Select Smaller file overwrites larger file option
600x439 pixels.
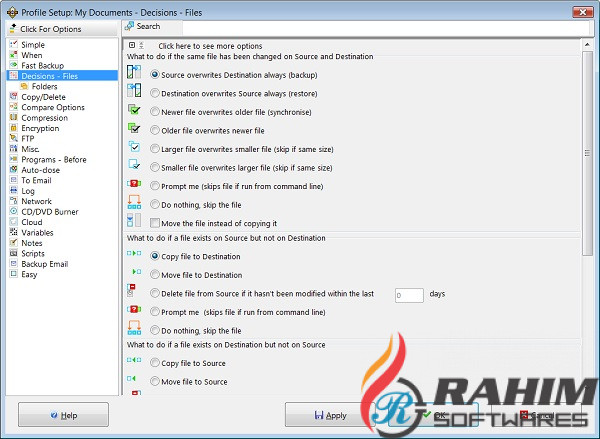pos(155,167)
